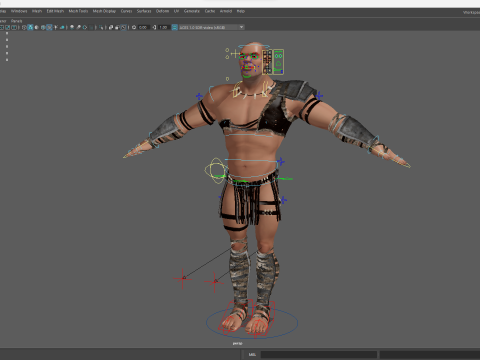The image size is (480, 360).
Task: Enable smooth shade all display
Action: click(x=30, y=27)
